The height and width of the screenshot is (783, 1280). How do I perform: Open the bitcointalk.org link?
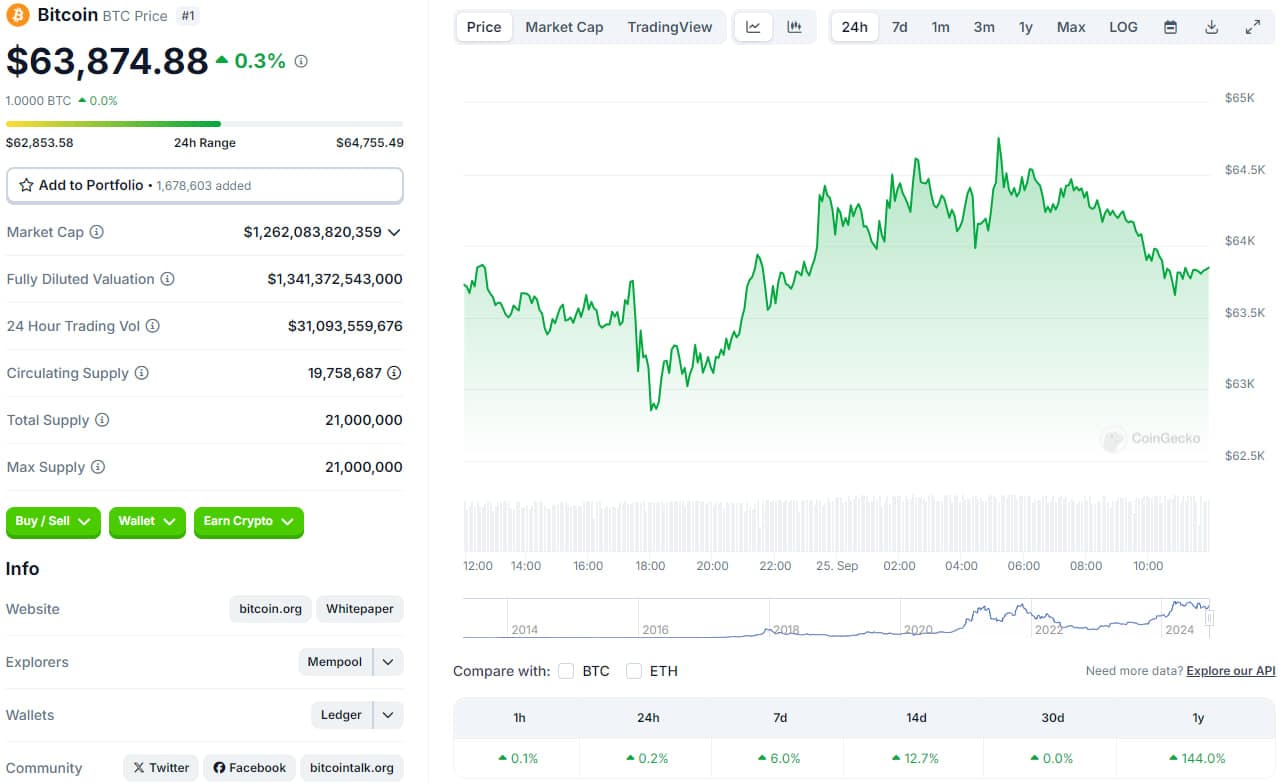351,768
